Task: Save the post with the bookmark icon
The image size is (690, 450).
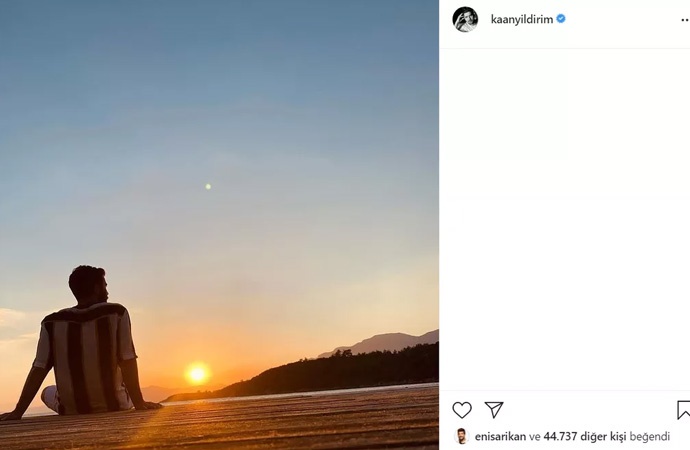Action: coord(683,410)
